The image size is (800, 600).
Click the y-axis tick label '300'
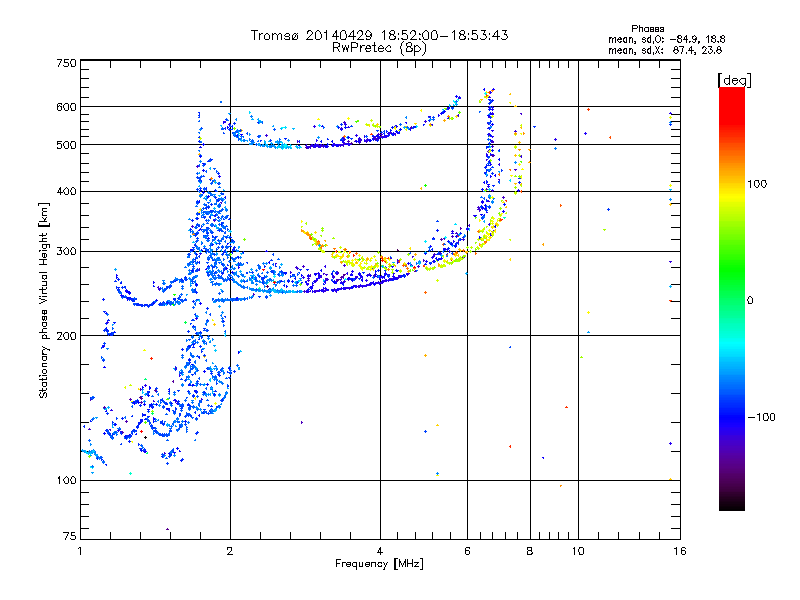point(66,252)
